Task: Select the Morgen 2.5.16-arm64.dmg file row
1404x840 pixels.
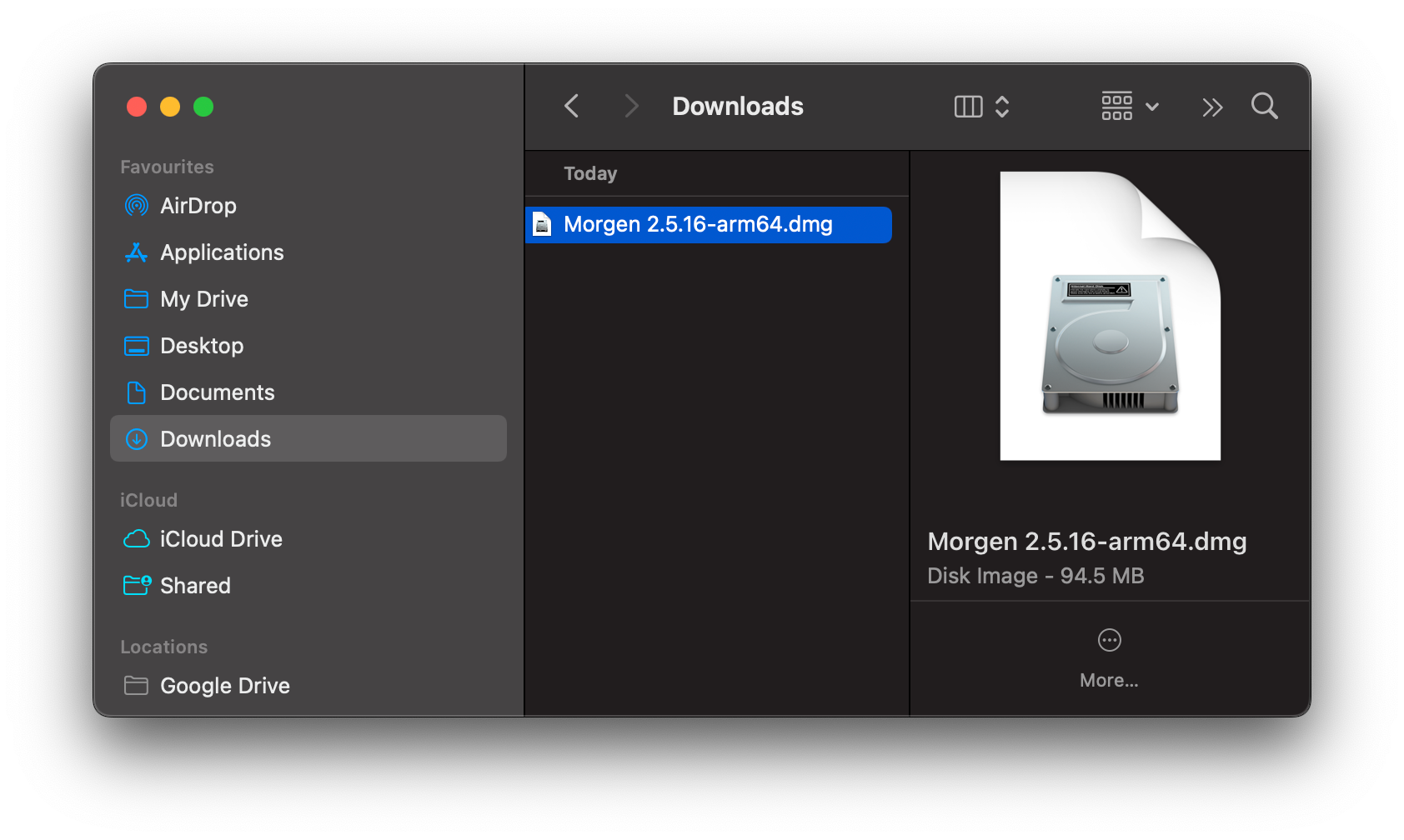Action: [x=709, y=224]
